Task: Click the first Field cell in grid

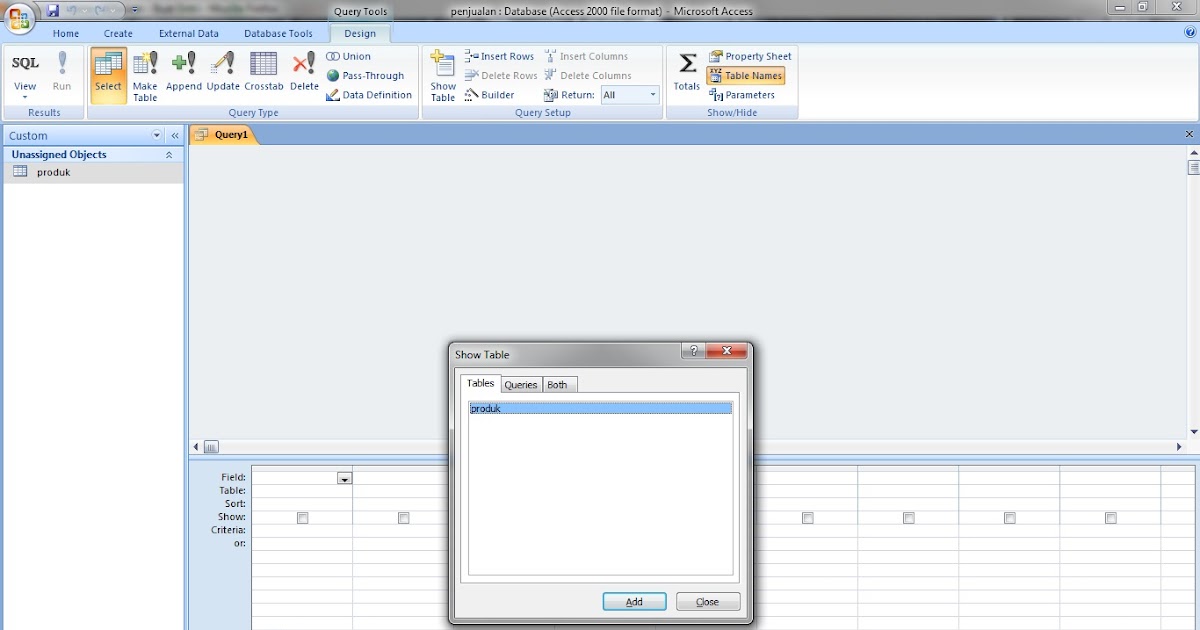Action: click(x=301, y=479)
